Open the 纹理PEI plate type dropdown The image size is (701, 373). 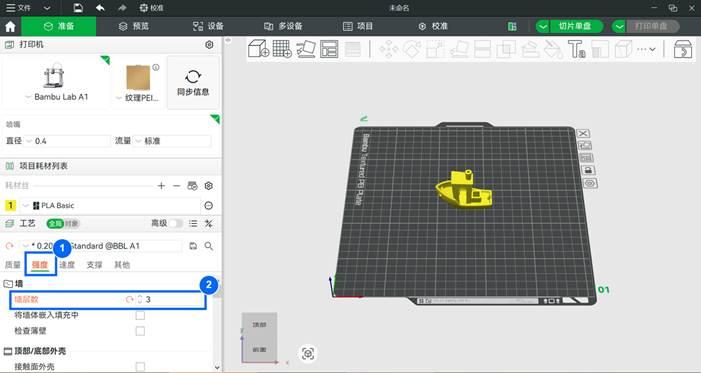(119, 98)
